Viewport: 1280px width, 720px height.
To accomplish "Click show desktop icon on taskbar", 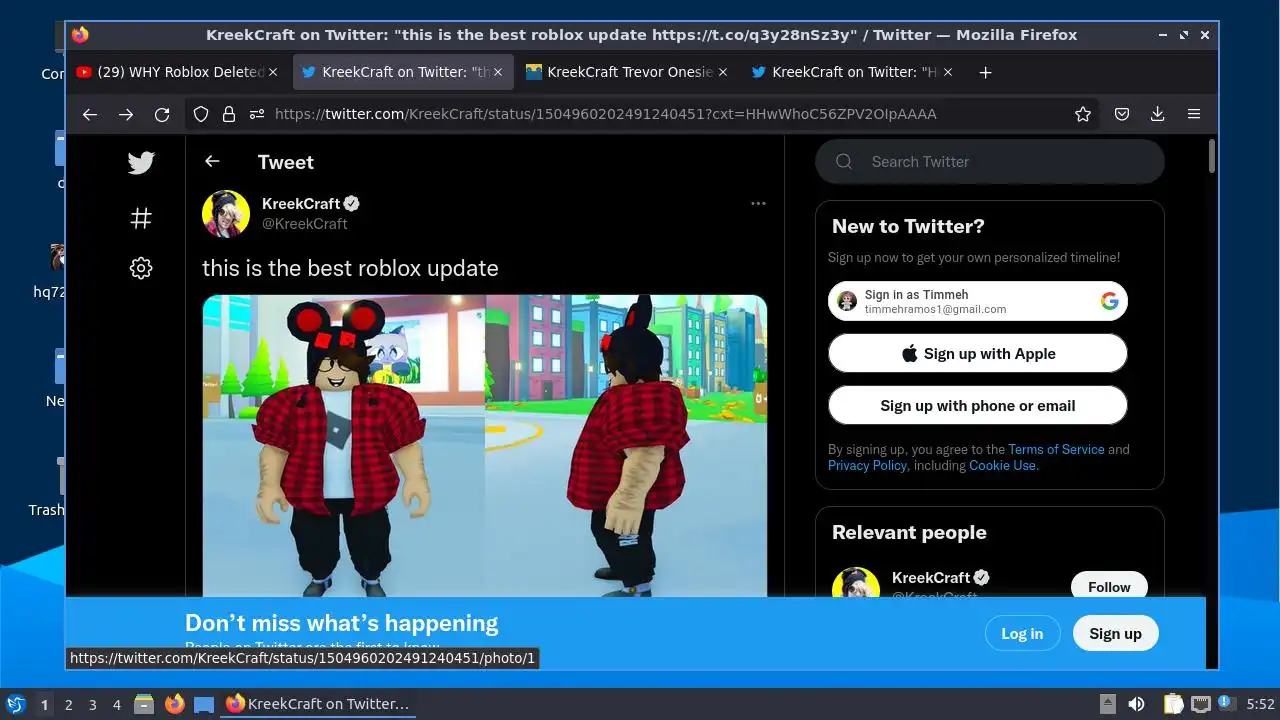I will pyautogui.click(x=204, y=704).
